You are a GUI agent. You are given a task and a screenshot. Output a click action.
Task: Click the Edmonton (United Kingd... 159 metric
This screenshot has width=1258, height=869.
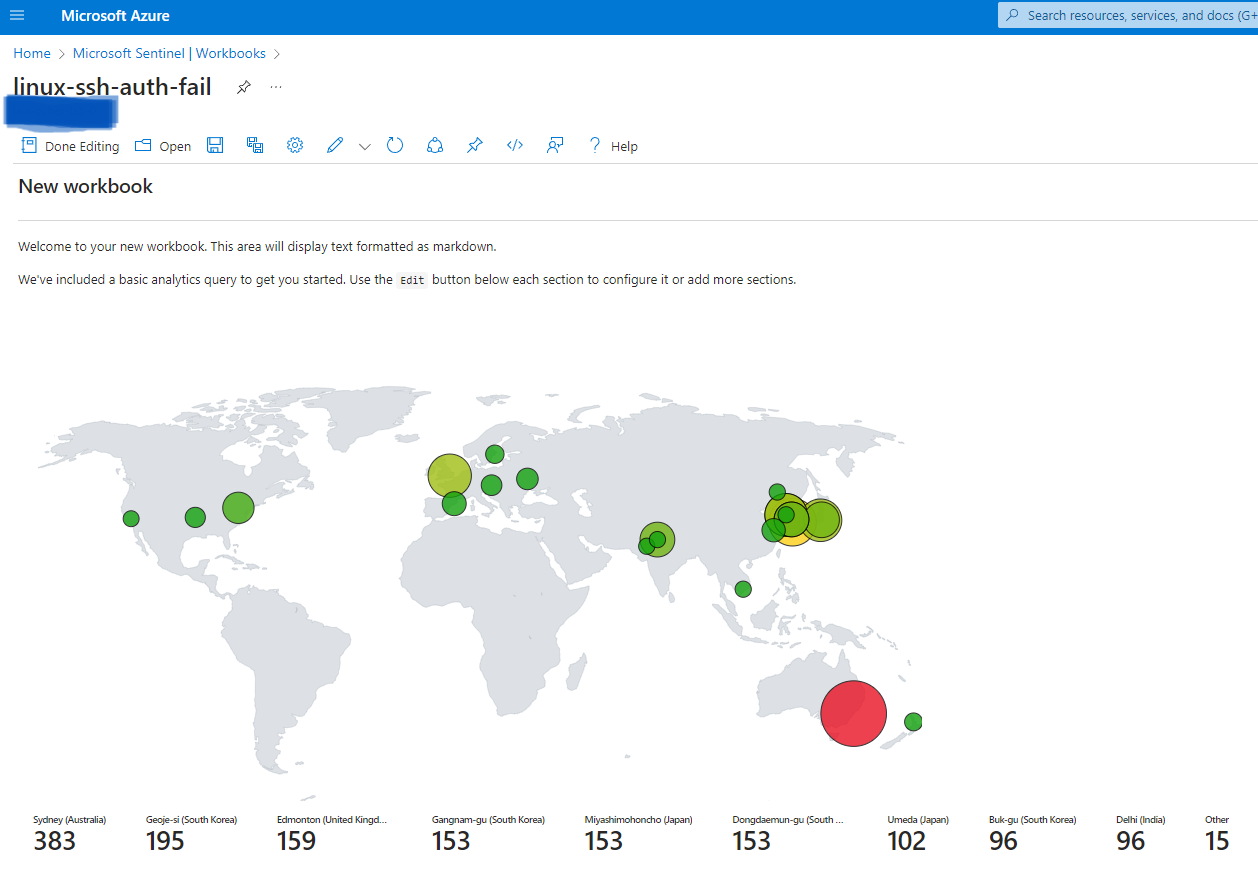(x=332, y=833)
